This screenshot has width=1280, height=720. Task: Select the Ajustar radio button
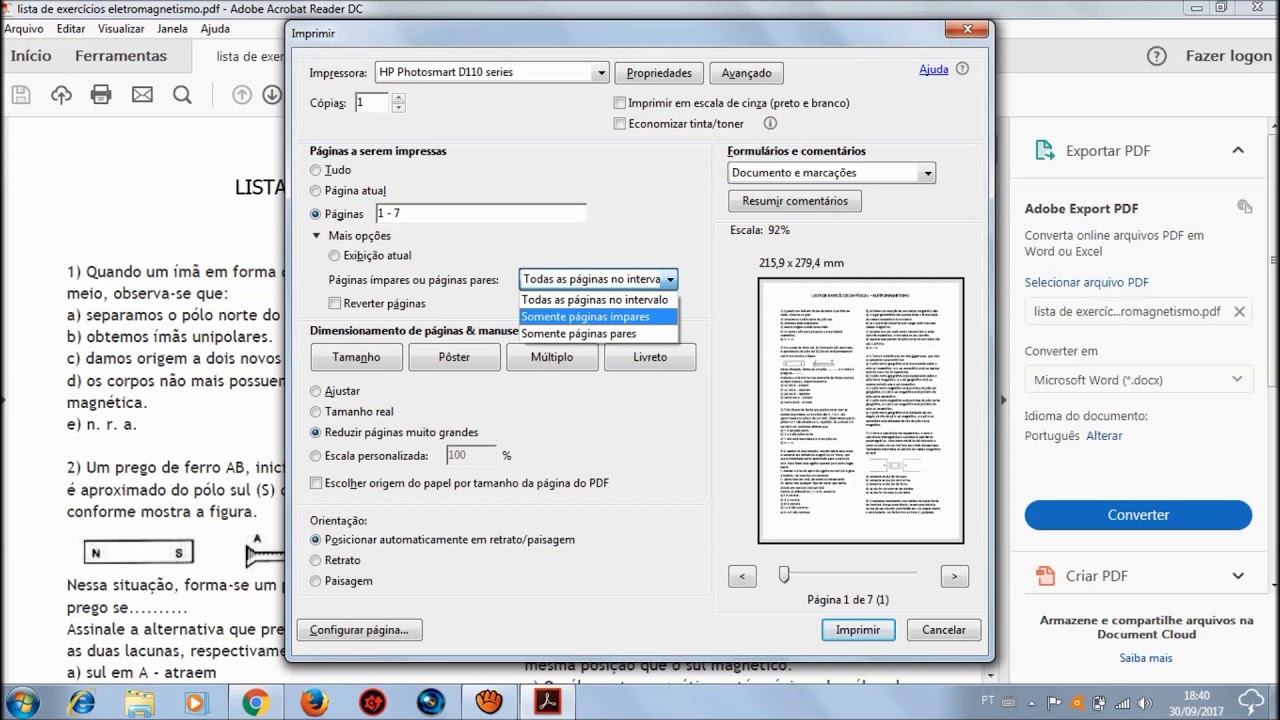click(316, 391)
